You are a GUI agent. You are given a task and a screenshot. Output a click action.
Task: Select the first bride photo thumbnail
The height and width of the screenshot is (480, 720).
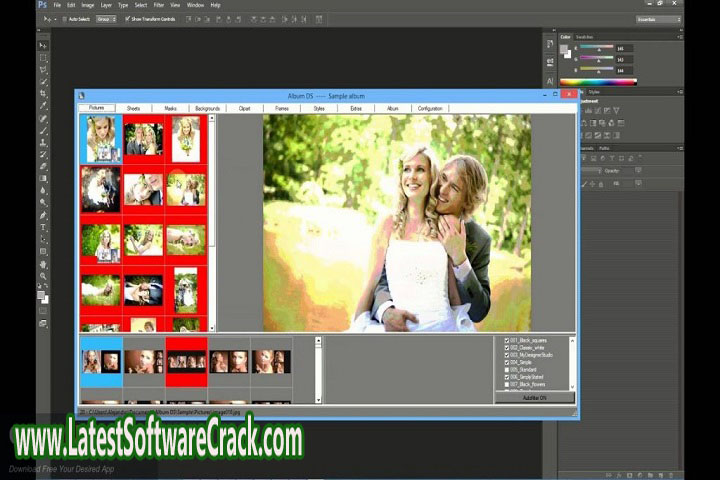(101, 138)
